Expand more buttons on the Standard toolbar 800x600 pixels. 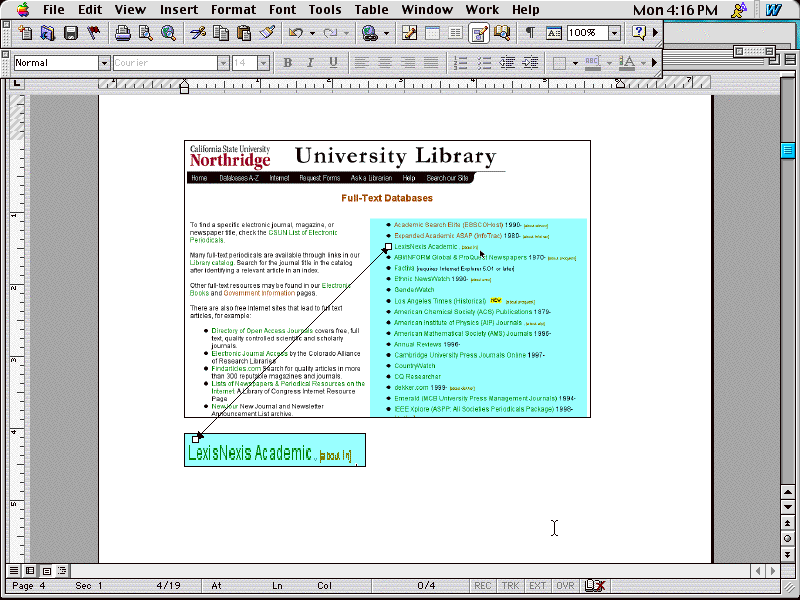tap(656, 33)
